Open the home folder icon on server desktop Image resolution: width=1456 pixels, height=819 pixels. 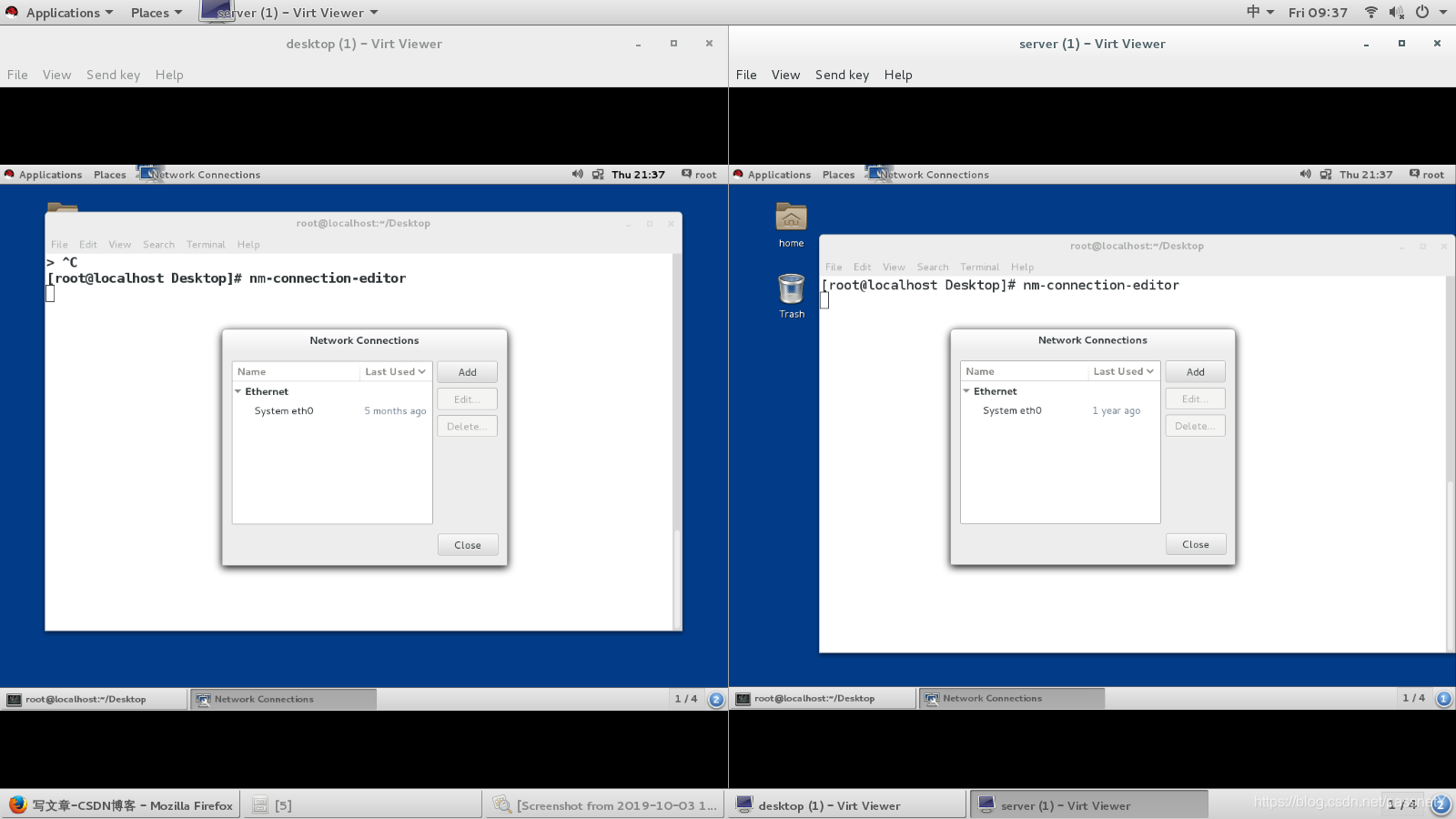pos(791,217)
